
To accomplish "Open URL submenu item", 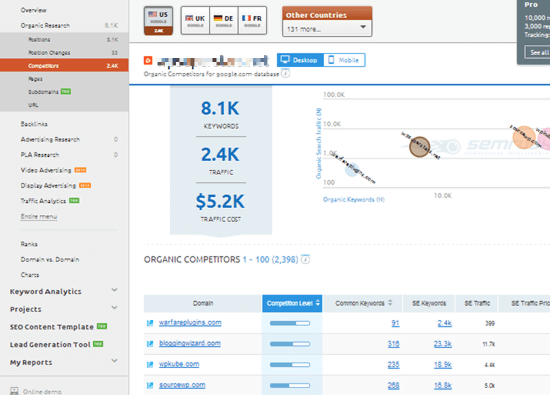I will tap(33, 105).
